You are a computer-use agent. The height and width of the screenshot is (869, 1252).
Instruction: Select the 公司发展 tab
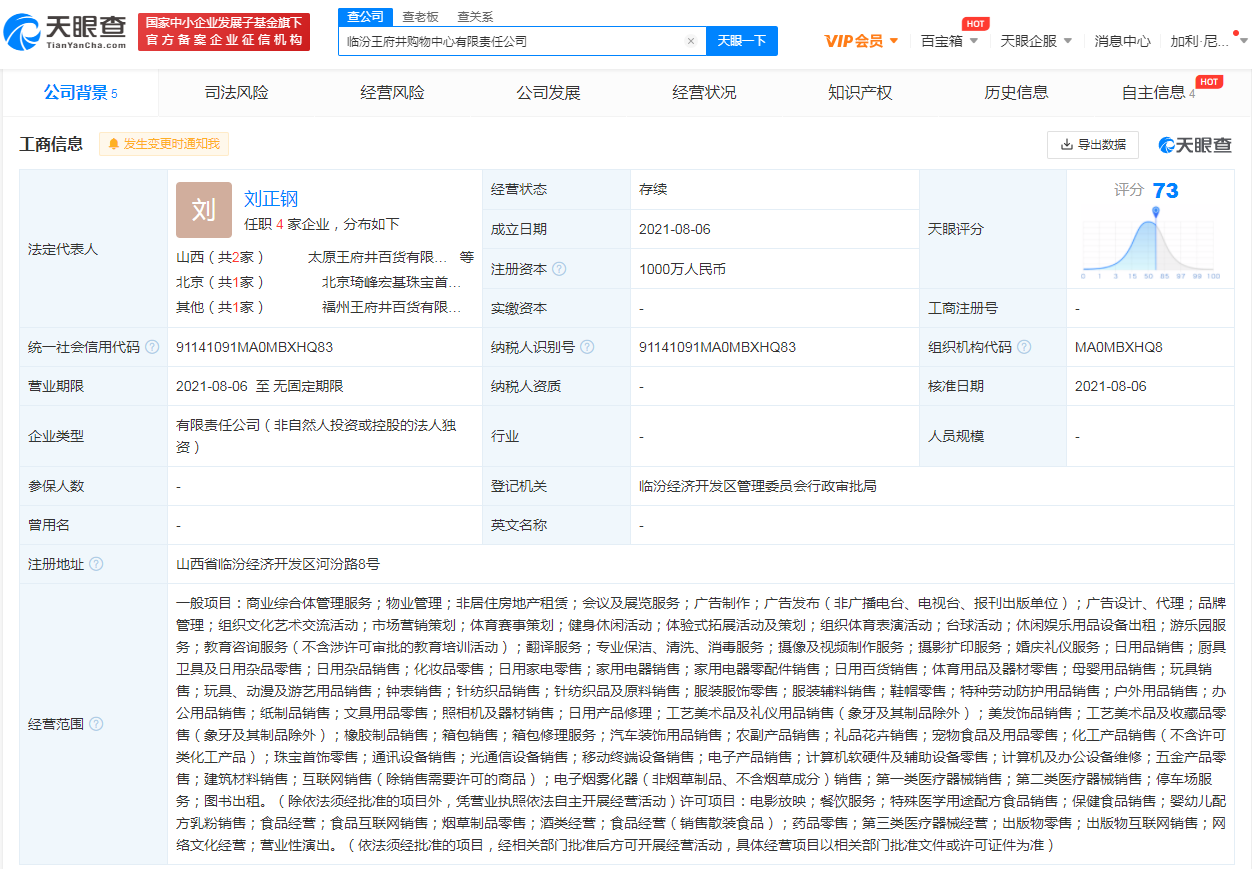(548, 93)
